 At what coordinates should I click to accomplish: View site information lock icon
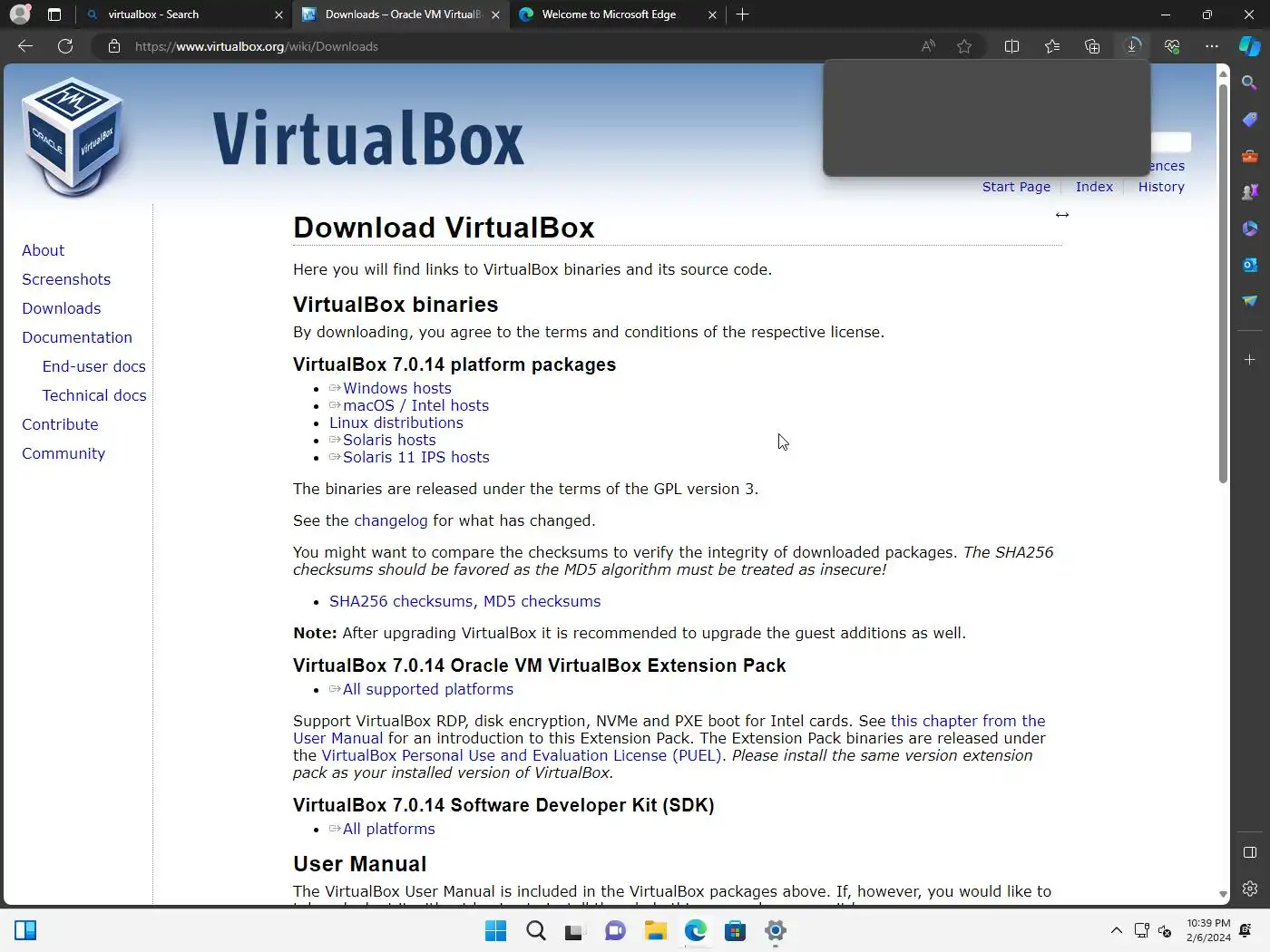click(x=114, y=46)
